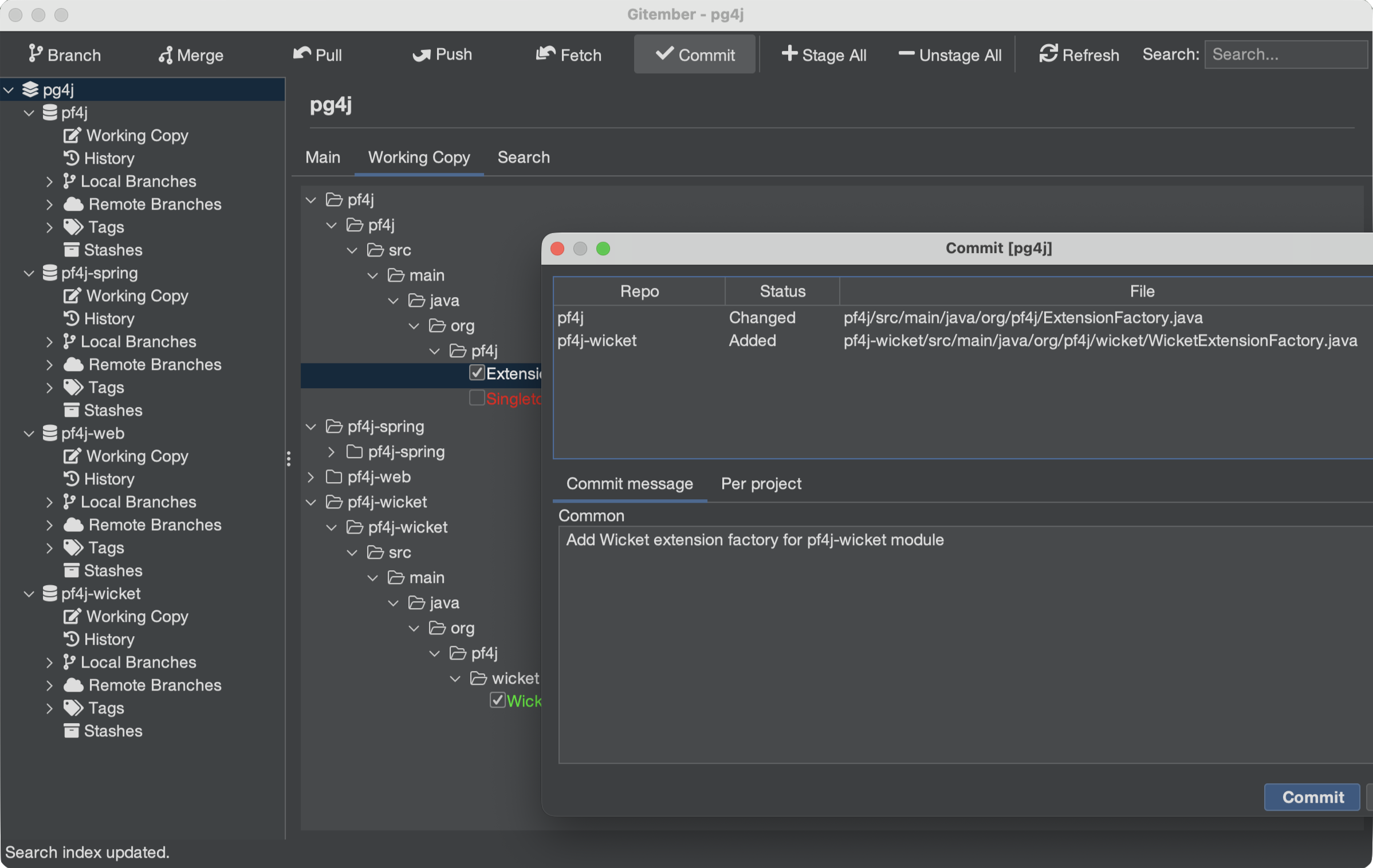
Task: Click the Refresh circular arrows icon
Action: pyautogui.click(x=1049, y=54)
